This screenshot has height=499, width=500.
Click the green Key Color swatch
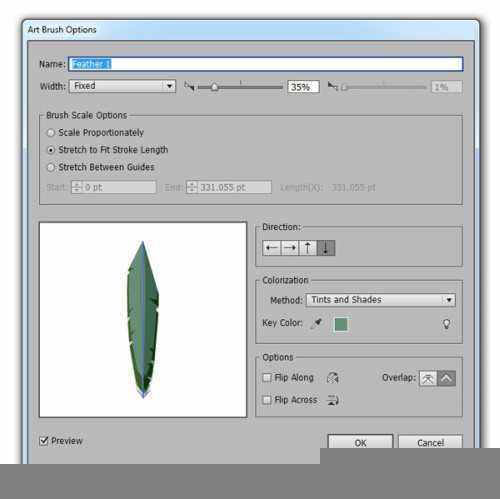point(341,324)
